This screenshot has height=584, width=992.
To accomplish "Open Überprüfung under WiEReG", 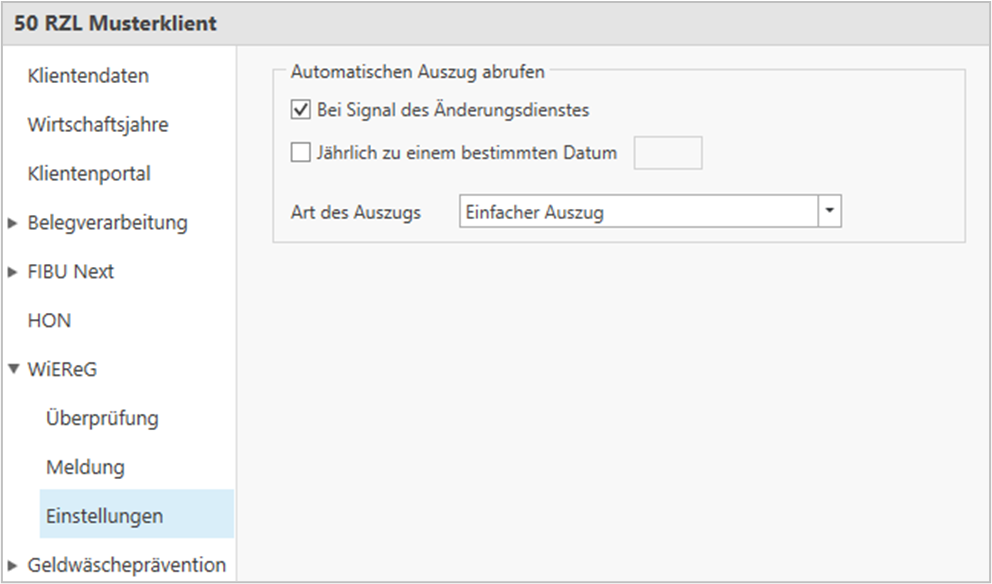I will (100, 418).
